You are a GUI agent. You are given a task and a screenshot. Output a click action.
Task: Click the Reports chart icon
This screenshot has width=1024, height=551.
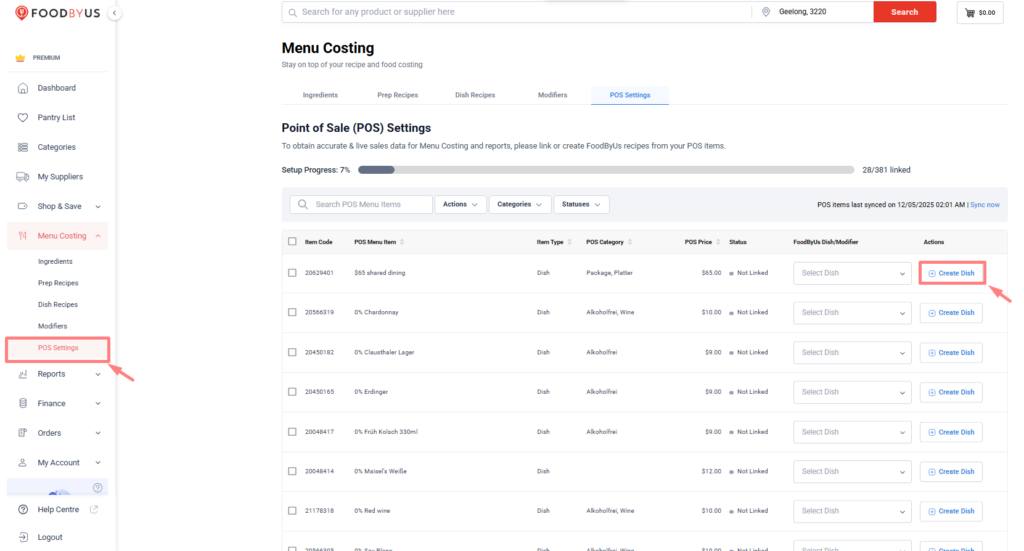pos(23,374)
